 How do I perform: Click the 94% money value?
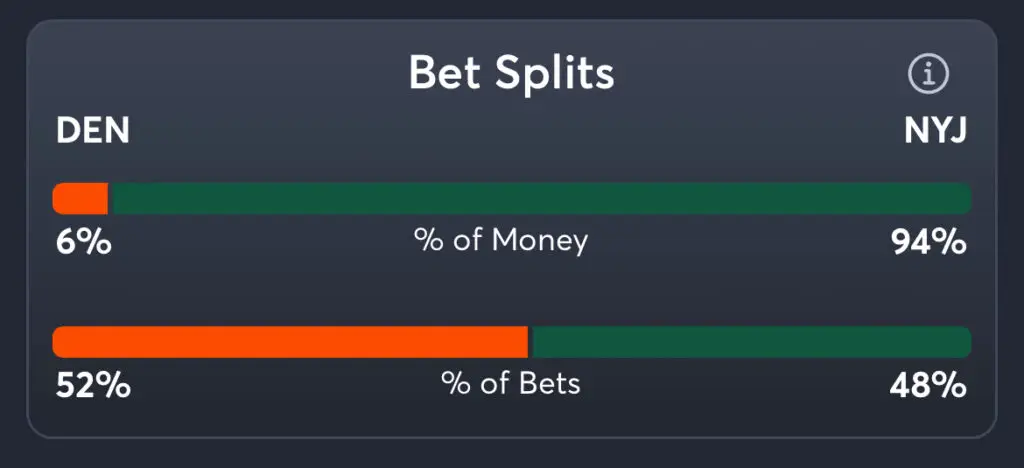click(929, 241)
